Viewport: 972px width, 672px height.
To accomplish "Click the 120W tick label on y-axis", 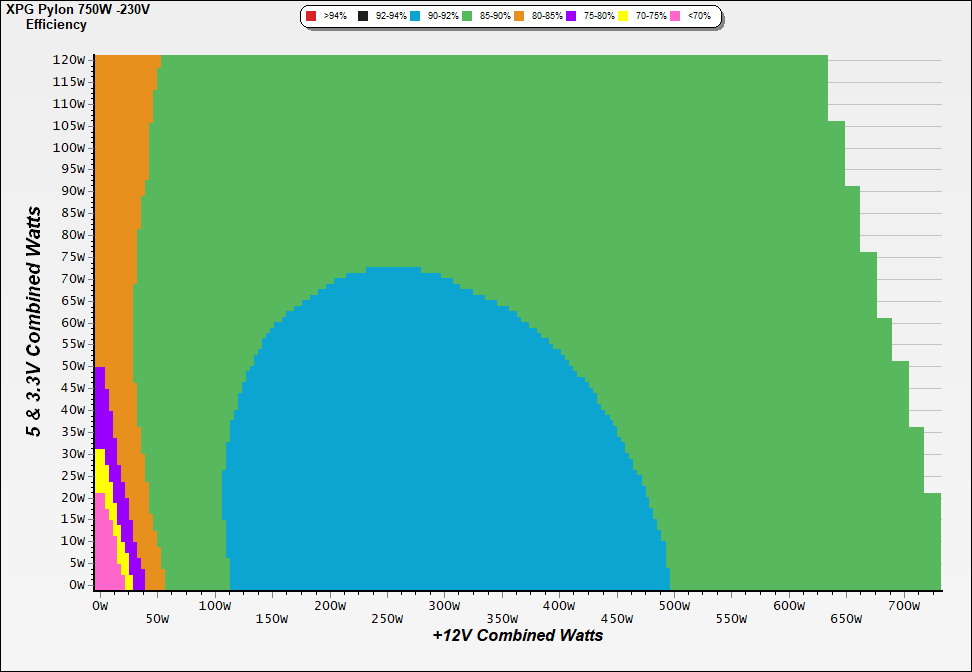I will coord(69,60).
